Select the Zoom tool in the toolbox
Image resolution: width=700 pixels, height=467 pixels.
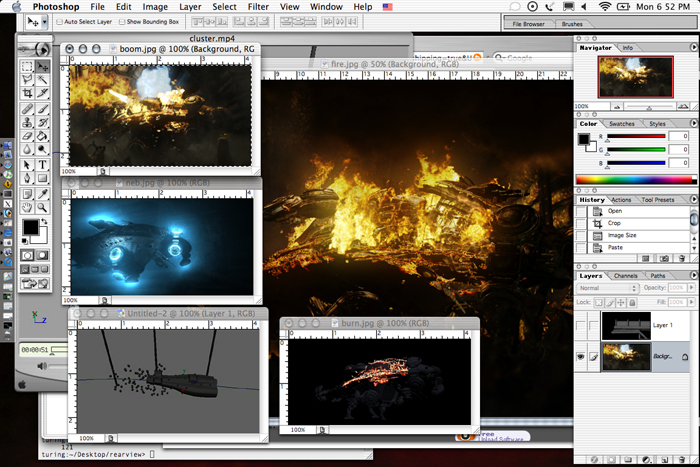tap(42, 207)
